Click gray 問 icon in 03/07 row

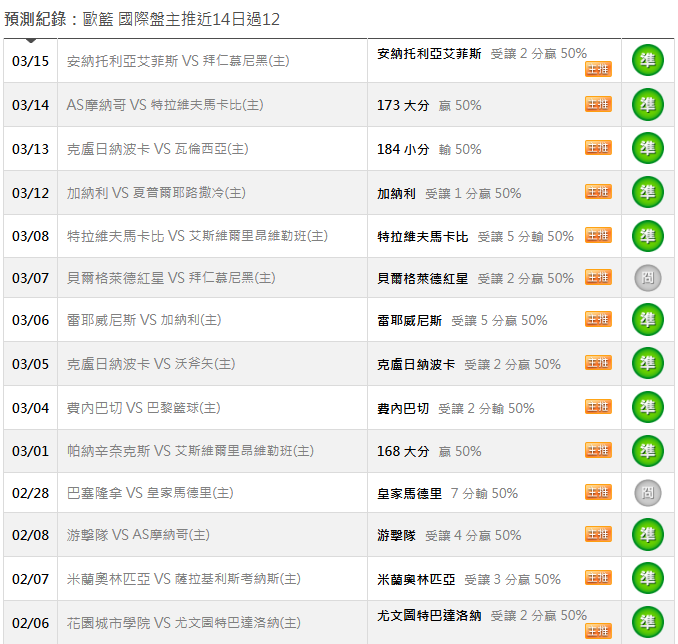pos(647,278)
